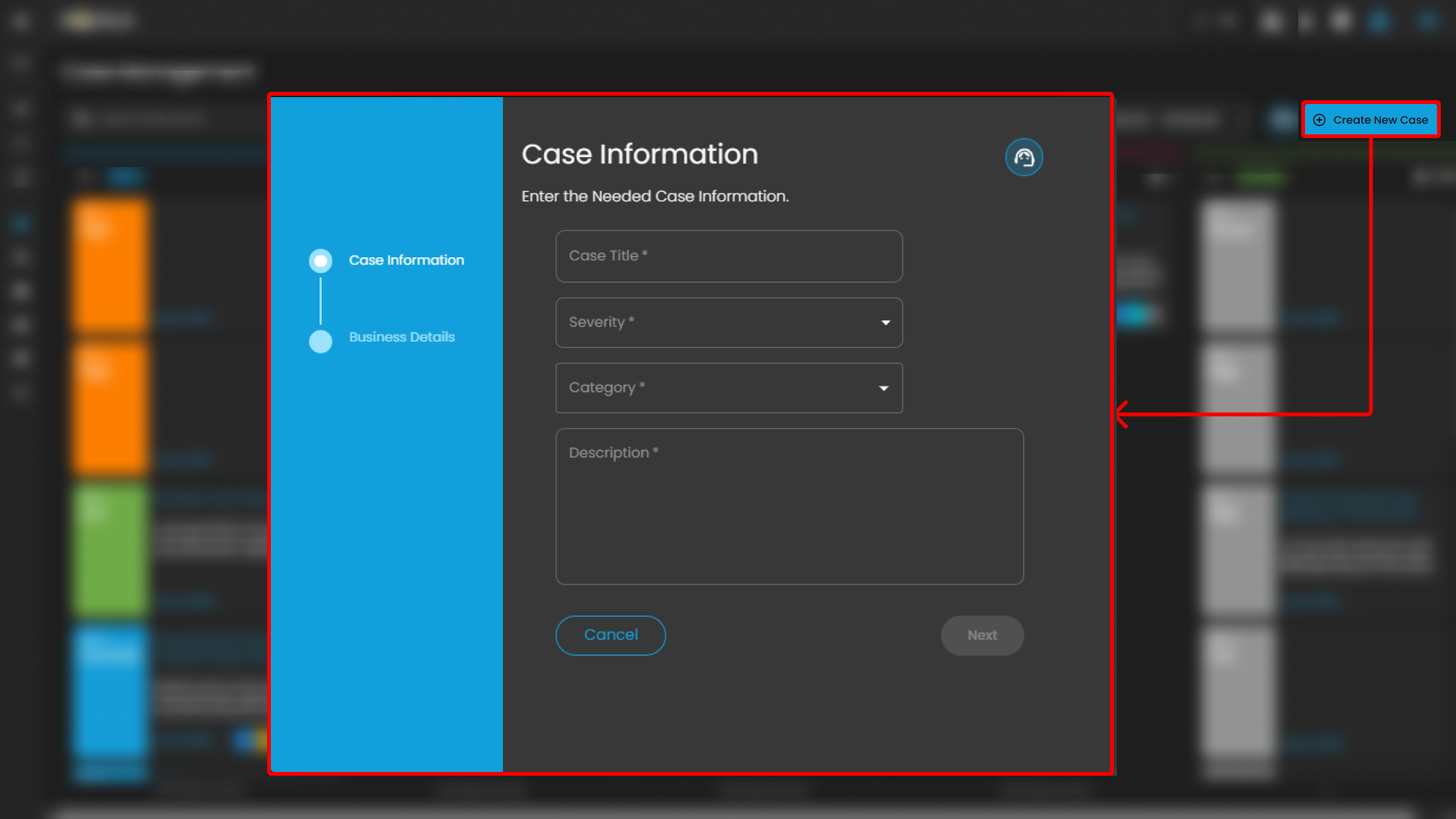Select the Business Details step circle
1456x819 pixels.
320,341
